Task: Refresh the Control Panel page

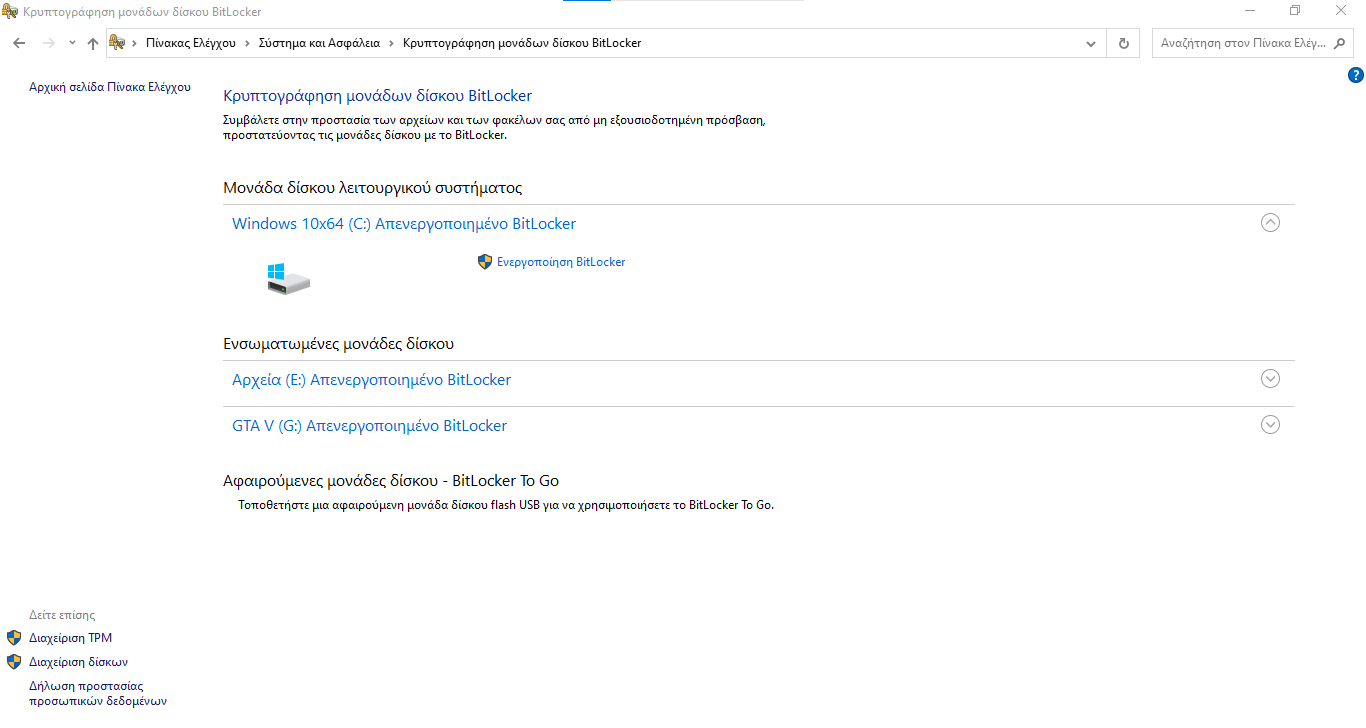Action: point(1124,43)
